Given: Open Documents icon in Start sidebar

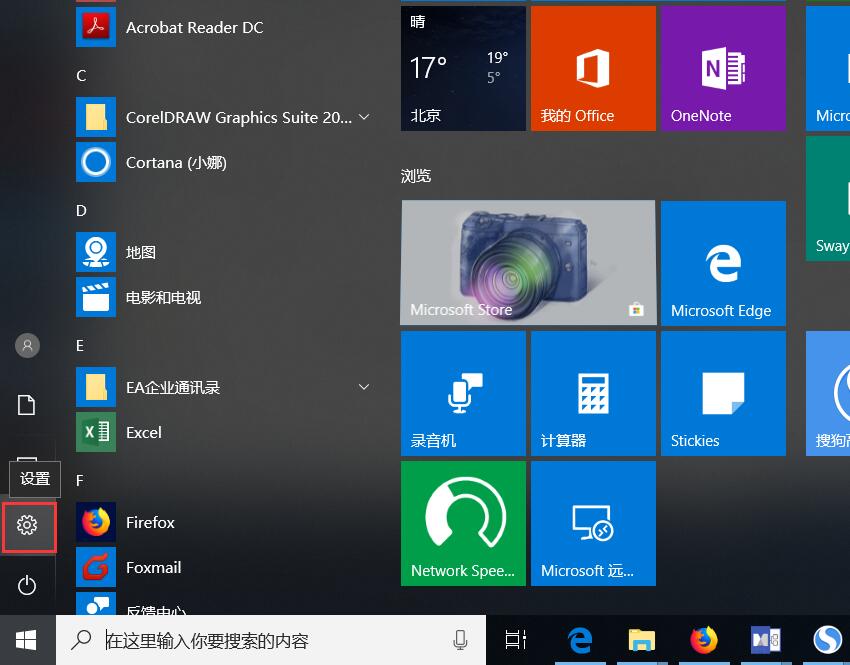Looking at the screenshot, I should tap(27, 404).
